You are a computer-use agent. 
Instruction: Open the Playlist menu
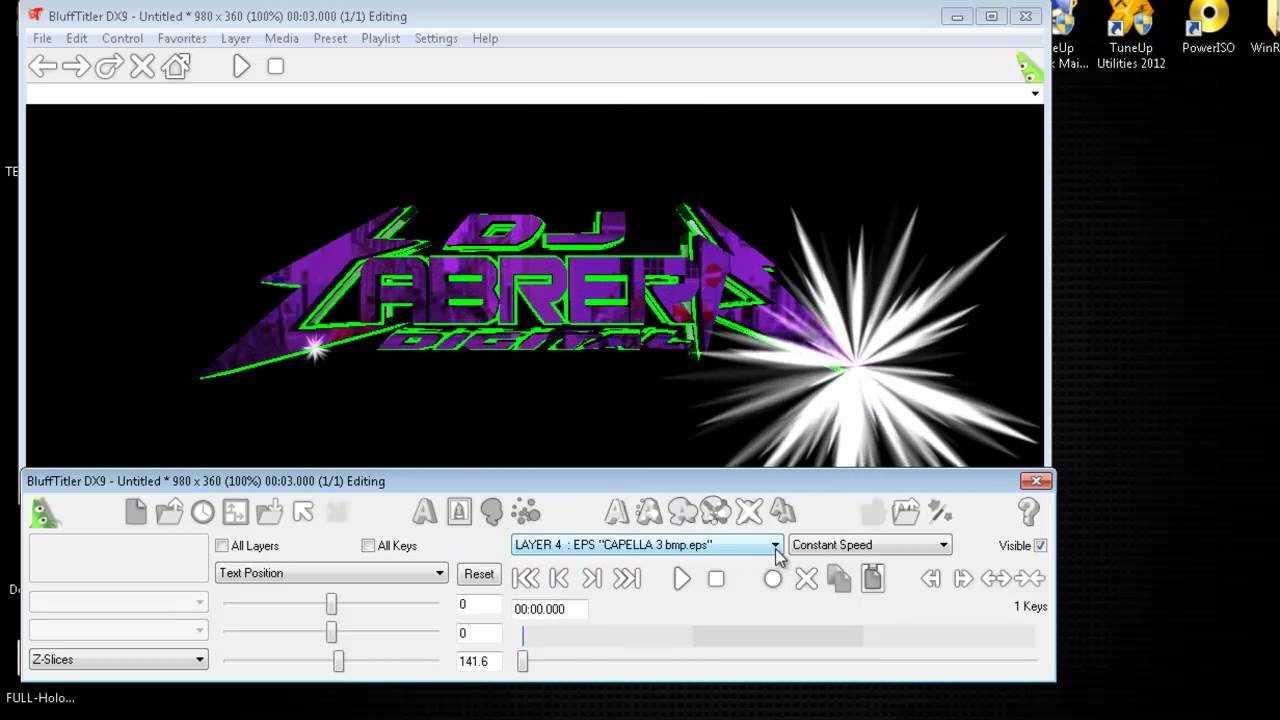[x=380, y=38]
